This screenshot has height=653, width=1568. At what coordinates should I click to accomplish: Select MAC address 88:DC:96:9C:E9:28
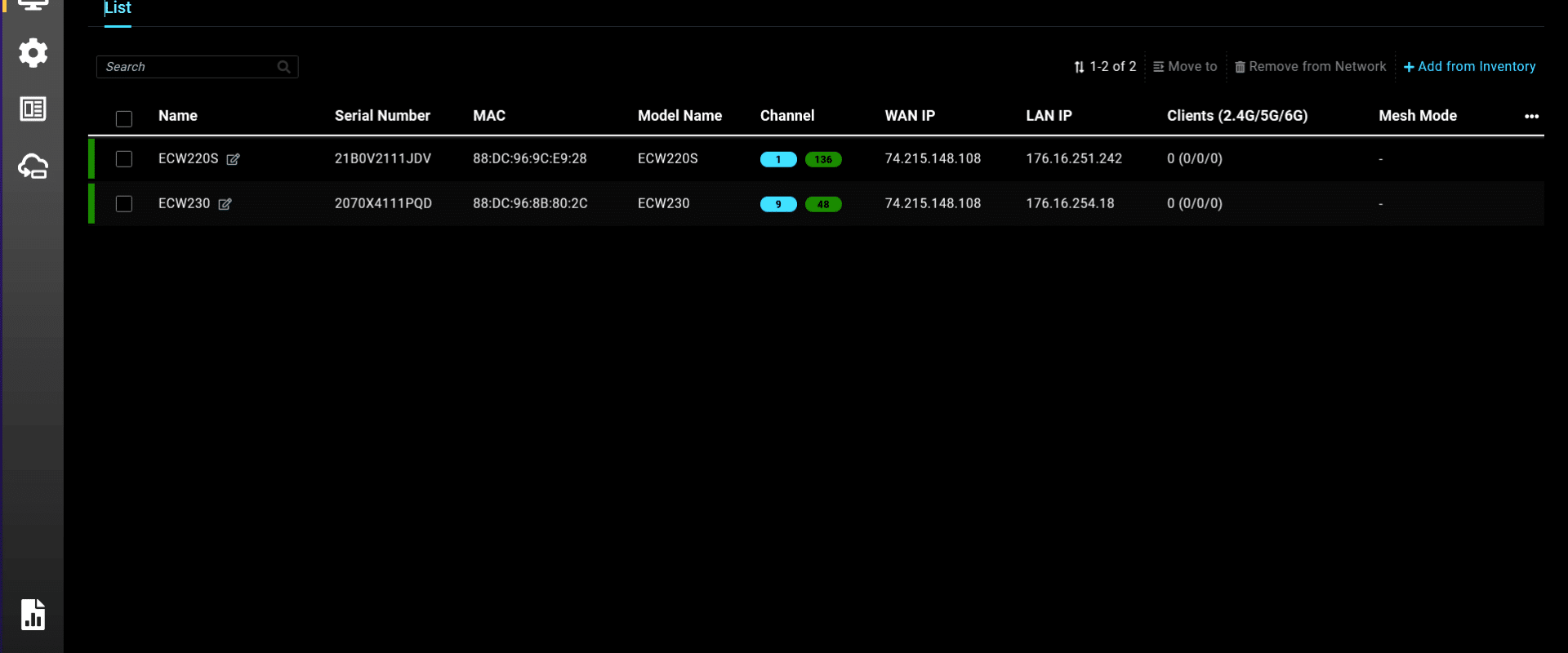[x=530, y=159]
